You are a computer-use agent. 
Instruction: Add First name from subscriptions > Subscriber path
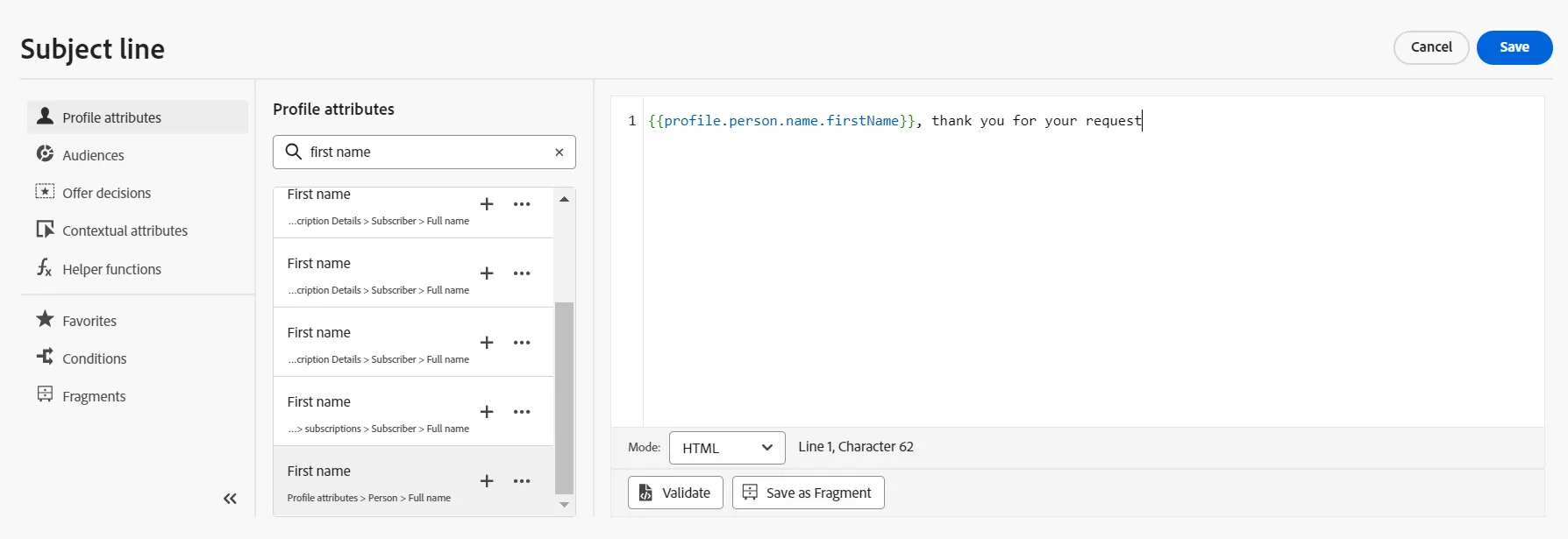coord(487,412)
